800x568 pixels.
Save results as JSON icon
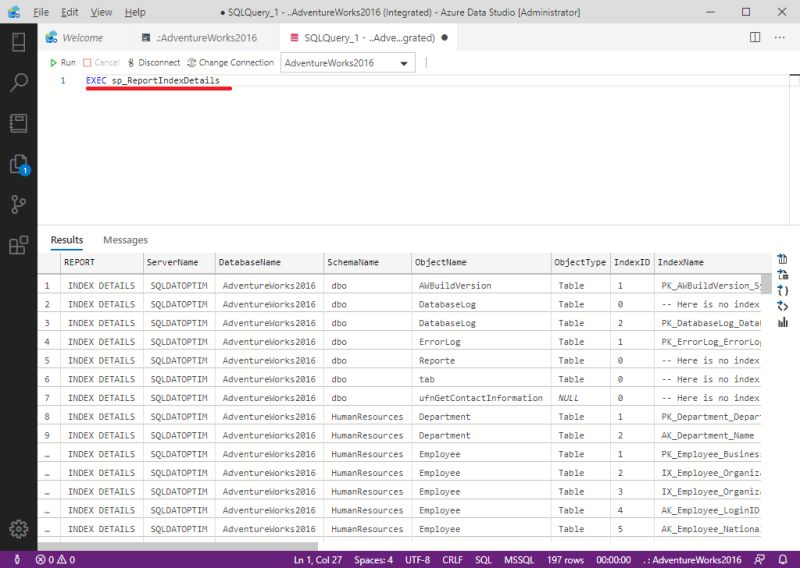(782, 291)
